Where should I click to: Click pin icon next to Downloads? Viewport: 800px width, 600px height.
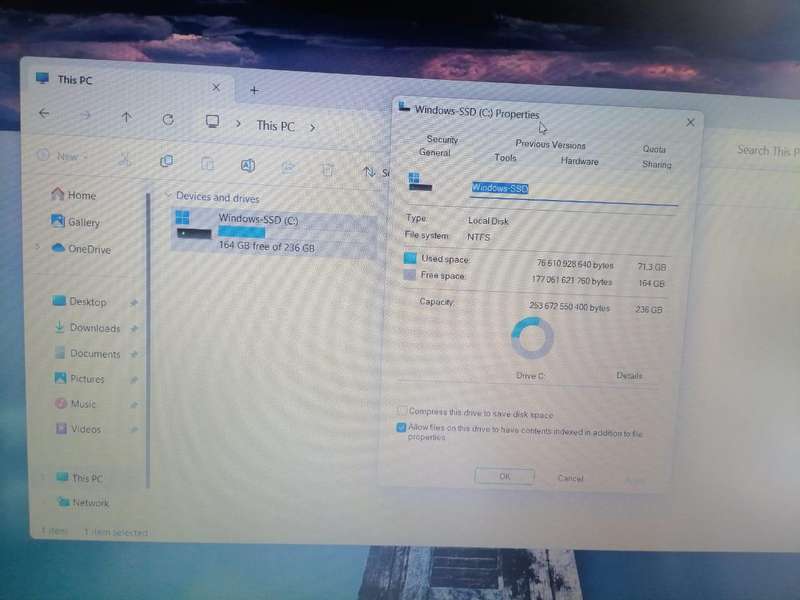click(134, 329)
